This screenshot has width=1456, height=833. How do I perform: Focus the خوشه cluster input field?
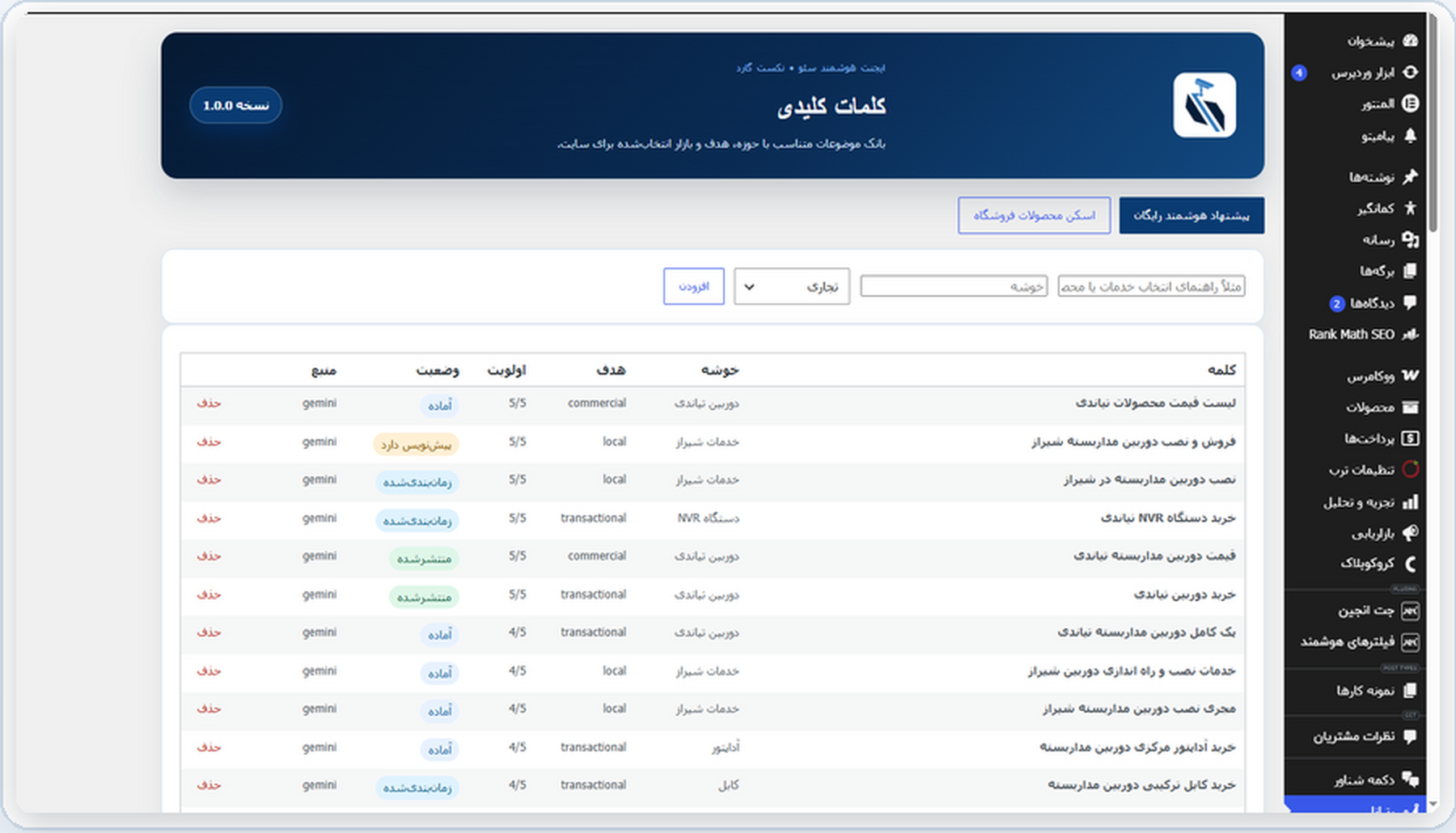click(954, 286)
